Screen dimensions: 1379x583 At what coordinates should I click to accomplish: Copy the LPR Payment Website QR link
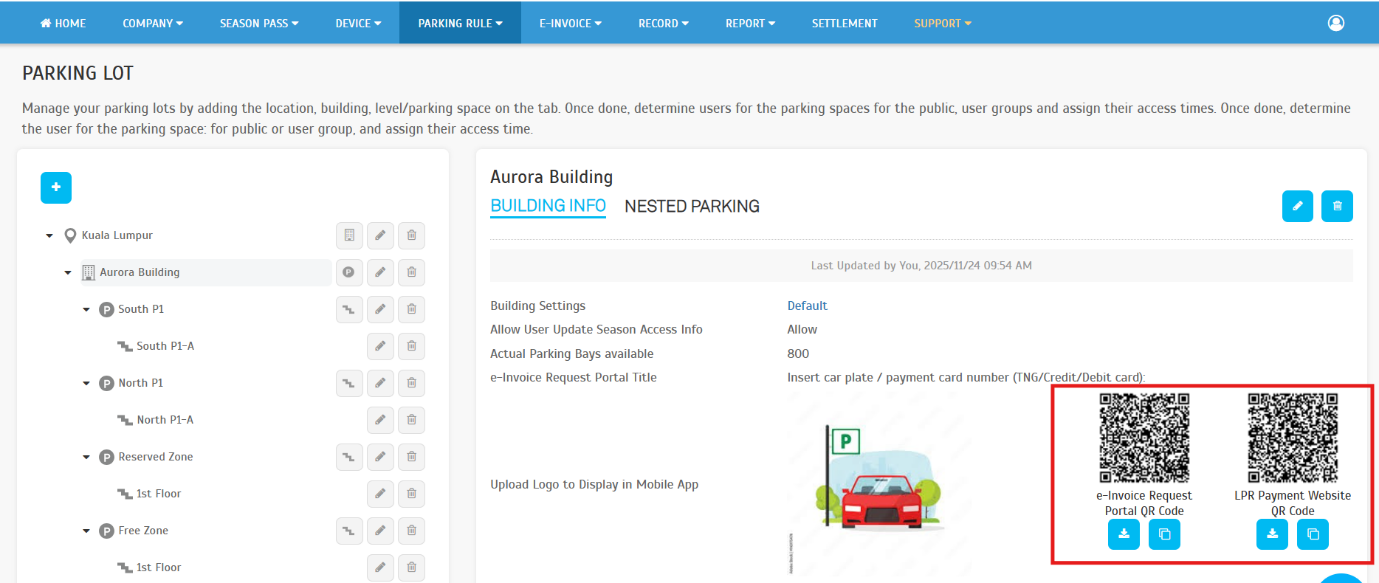tap(1313, 535)
